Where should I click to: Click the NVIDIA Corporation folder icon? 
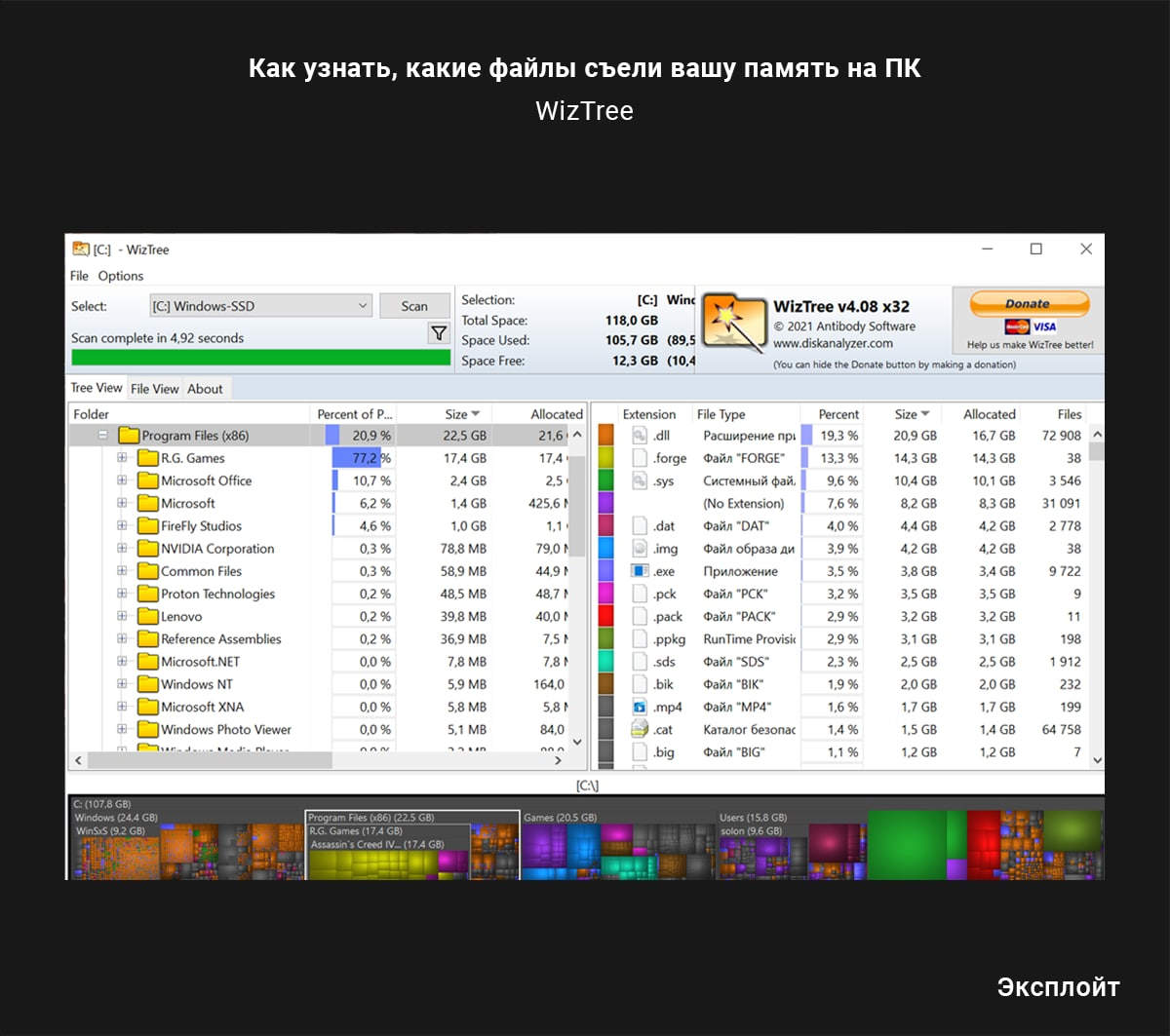click(148, 549)
